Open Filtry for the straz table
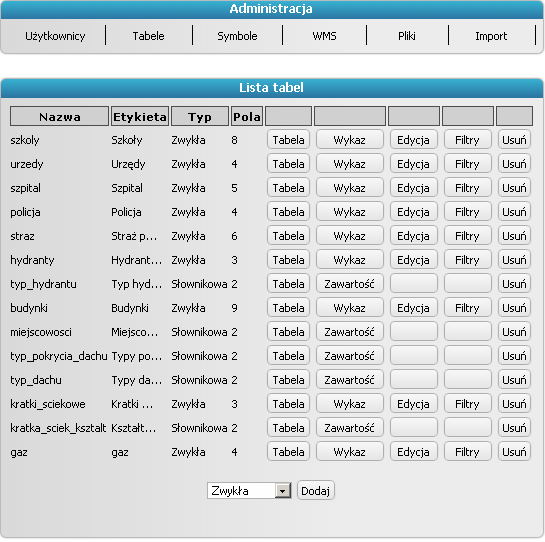545x542 pixels. pos(467,236)
